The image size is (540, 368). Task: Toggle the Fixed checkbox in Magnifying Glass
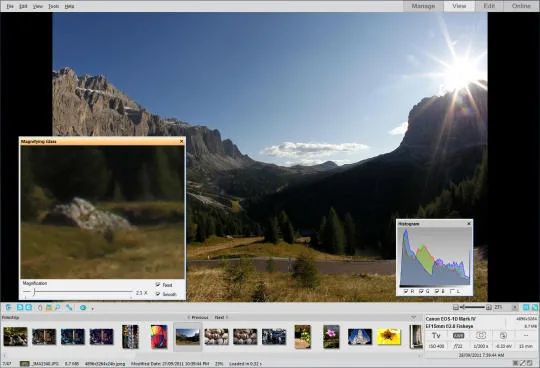coord(158,285)
